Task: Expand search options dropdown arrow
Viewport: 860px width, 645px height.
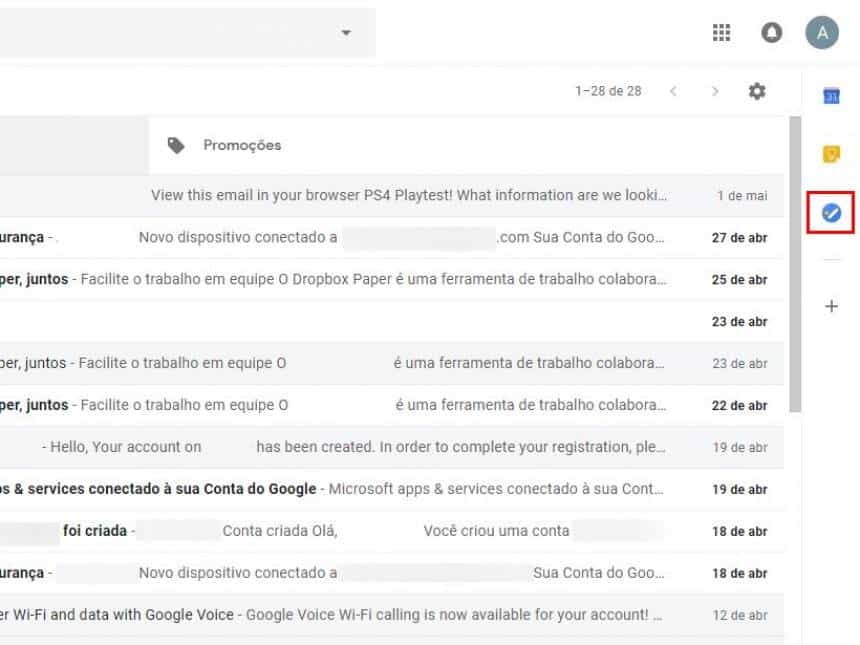Action: [x=346, y=33]
